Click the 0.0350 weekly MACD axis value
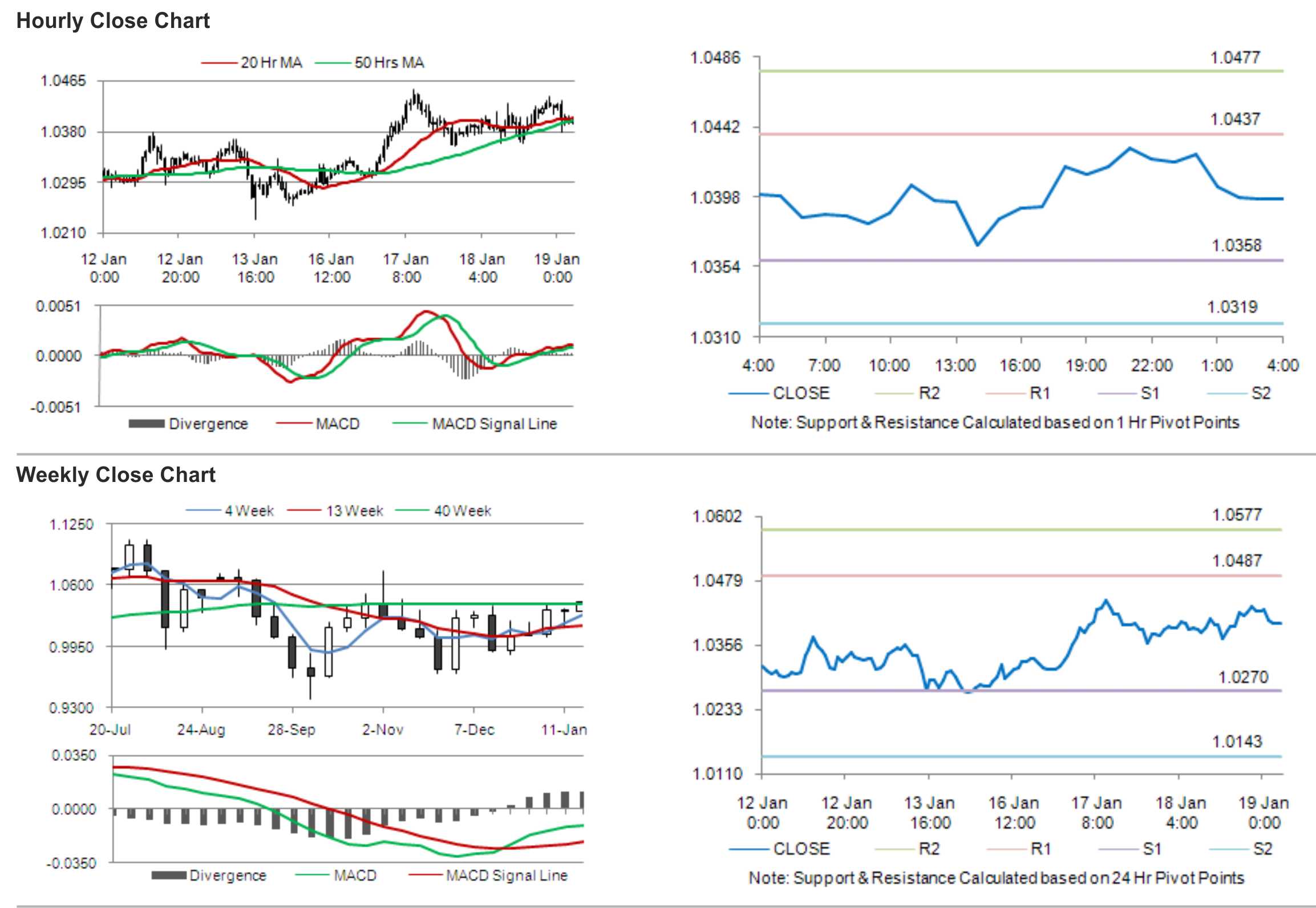The width and height of the screenshot is (1316, 908). 74,756
